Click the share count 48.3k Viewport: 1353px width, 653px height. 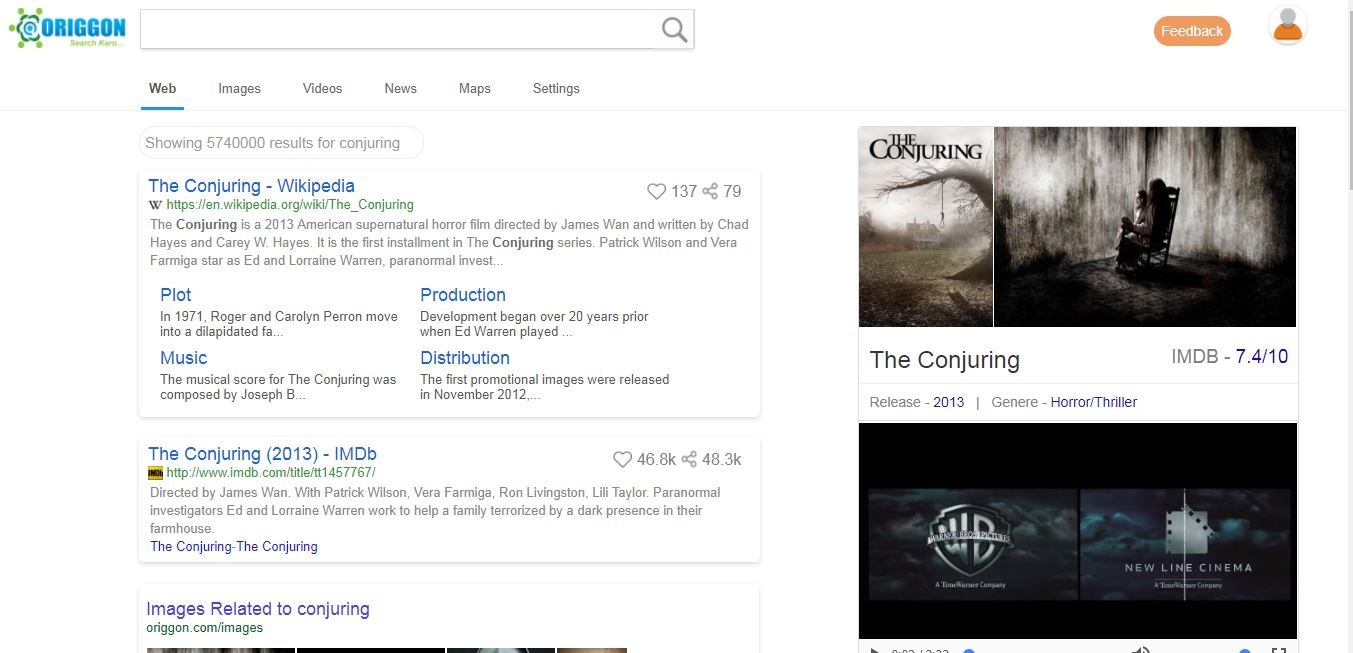[x=722, y=460]
